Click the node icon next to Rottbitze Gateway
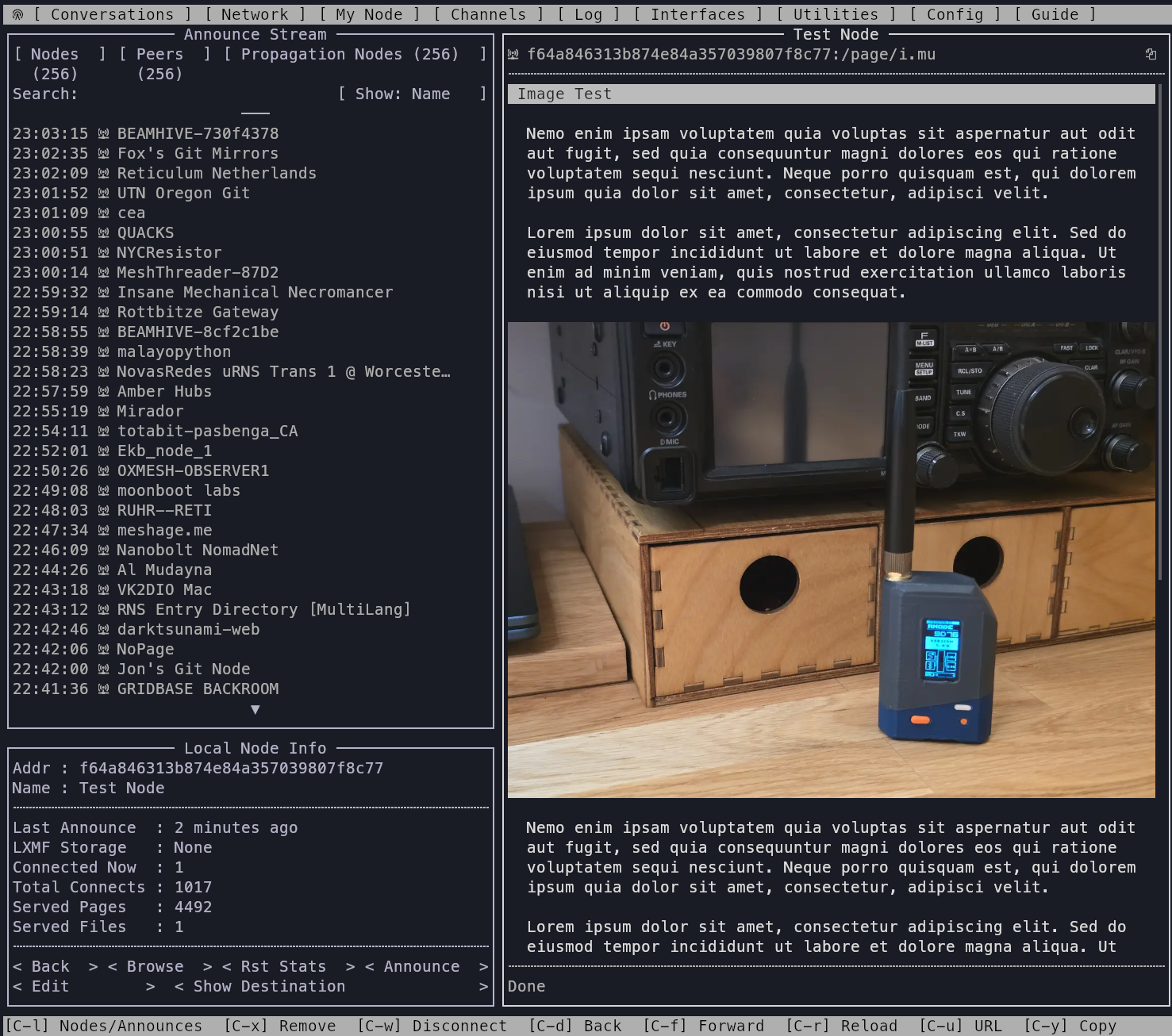 tap(103, 312)
